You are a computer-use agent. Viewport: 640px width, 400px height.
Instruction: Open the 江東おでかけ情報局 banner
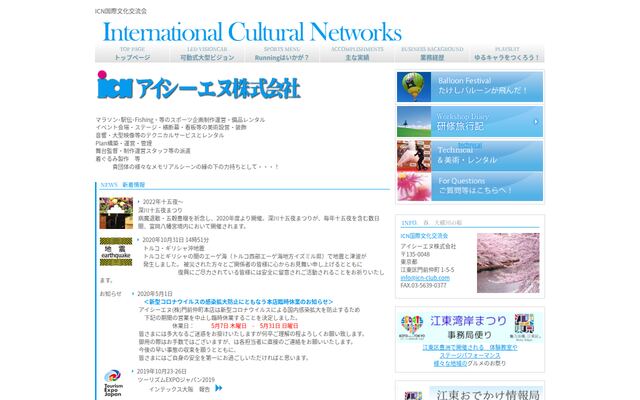(470, 393)
